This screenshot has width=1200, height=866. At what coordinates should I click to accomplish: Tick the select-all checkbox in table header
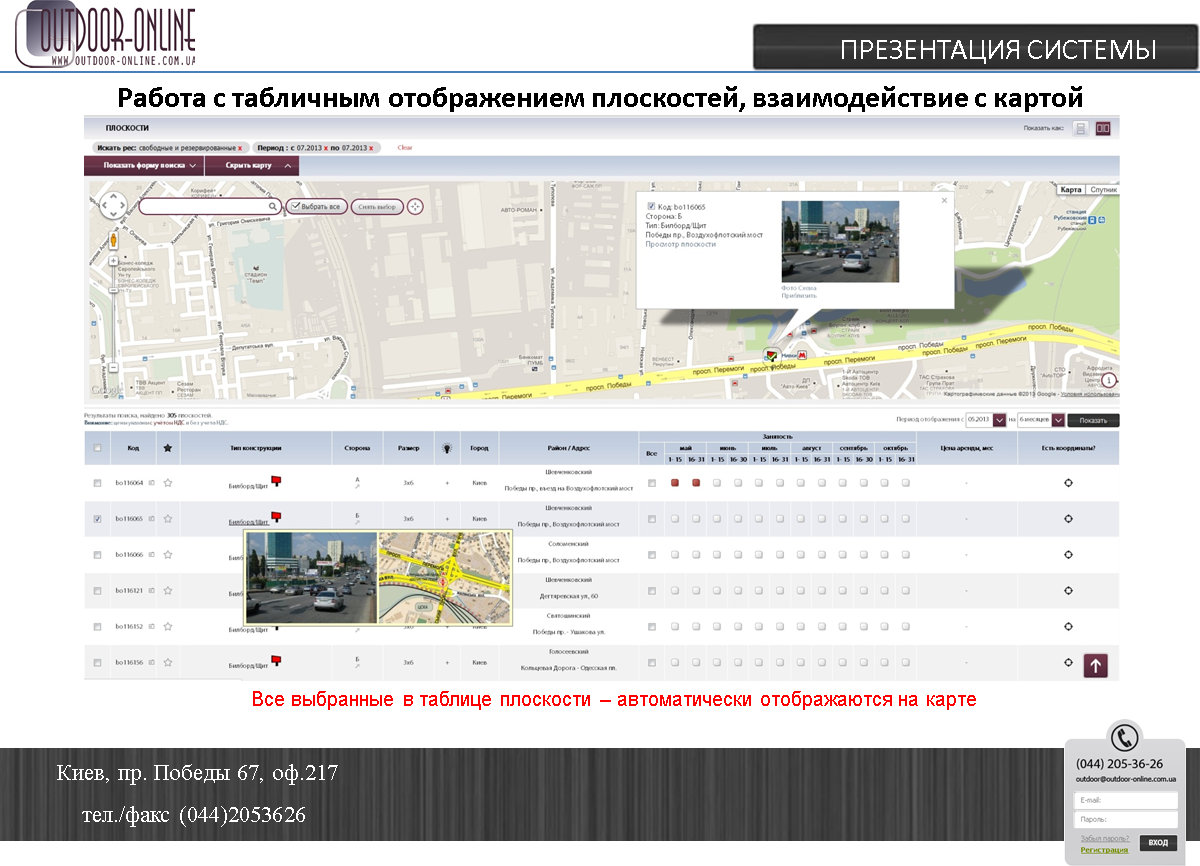tap(97, 448)
